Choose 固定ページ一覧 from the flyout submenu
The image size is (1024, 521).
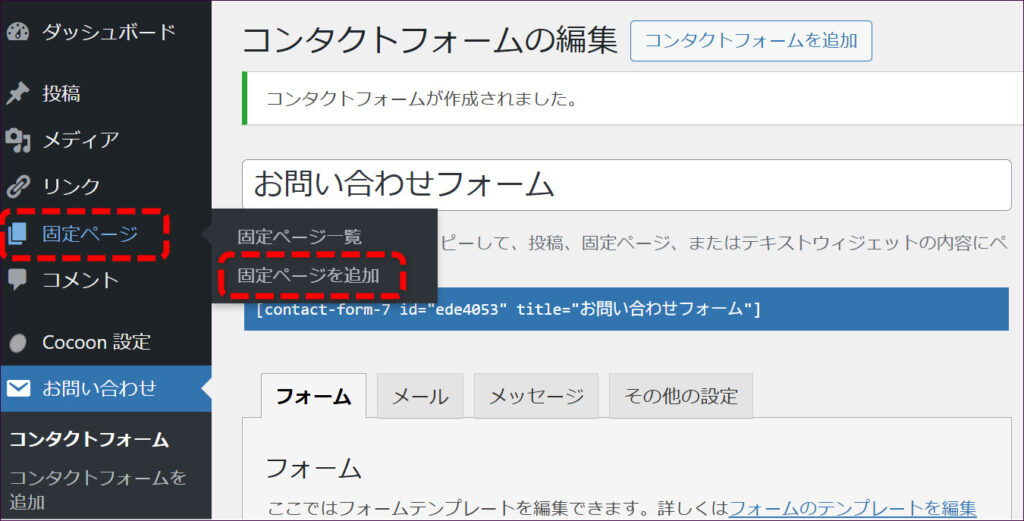[299, 238]
